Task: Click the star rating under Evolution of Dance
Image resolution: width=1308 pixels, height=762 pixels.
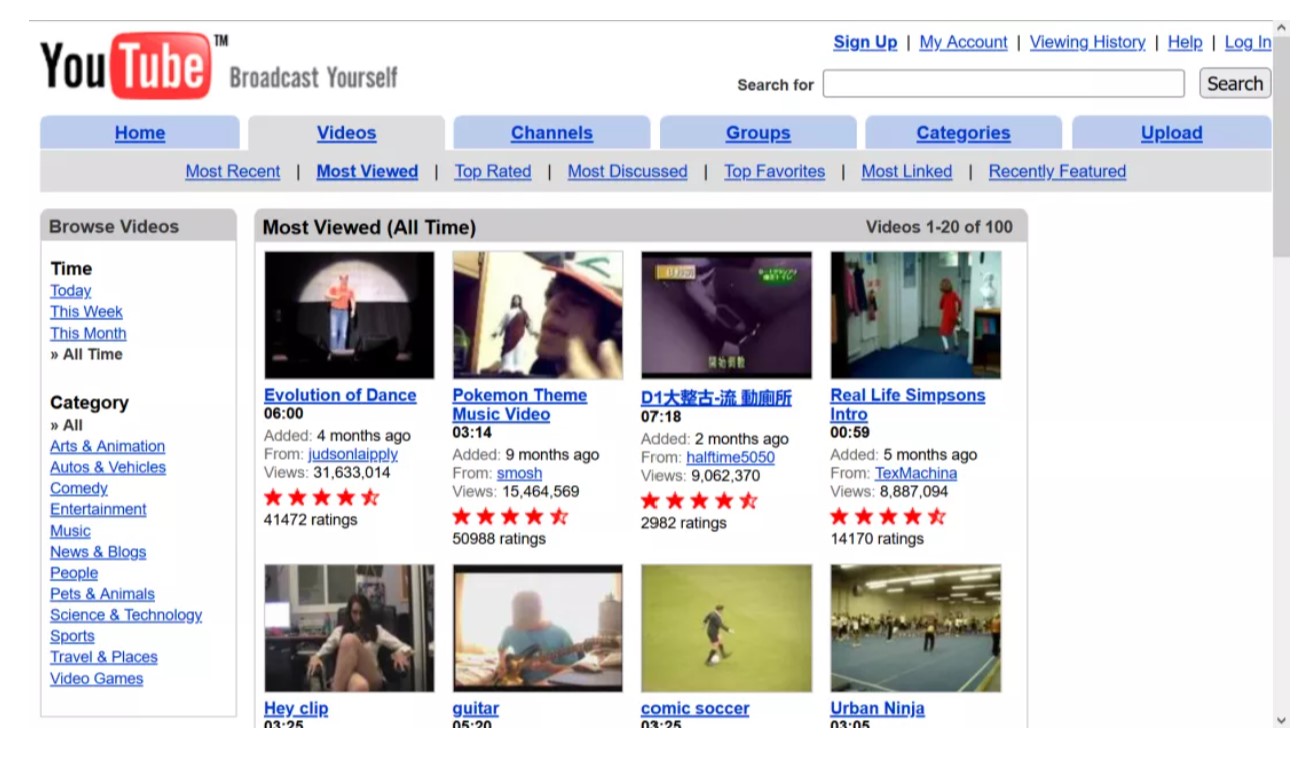Action: pyautogui.click(x=322, y=497)
